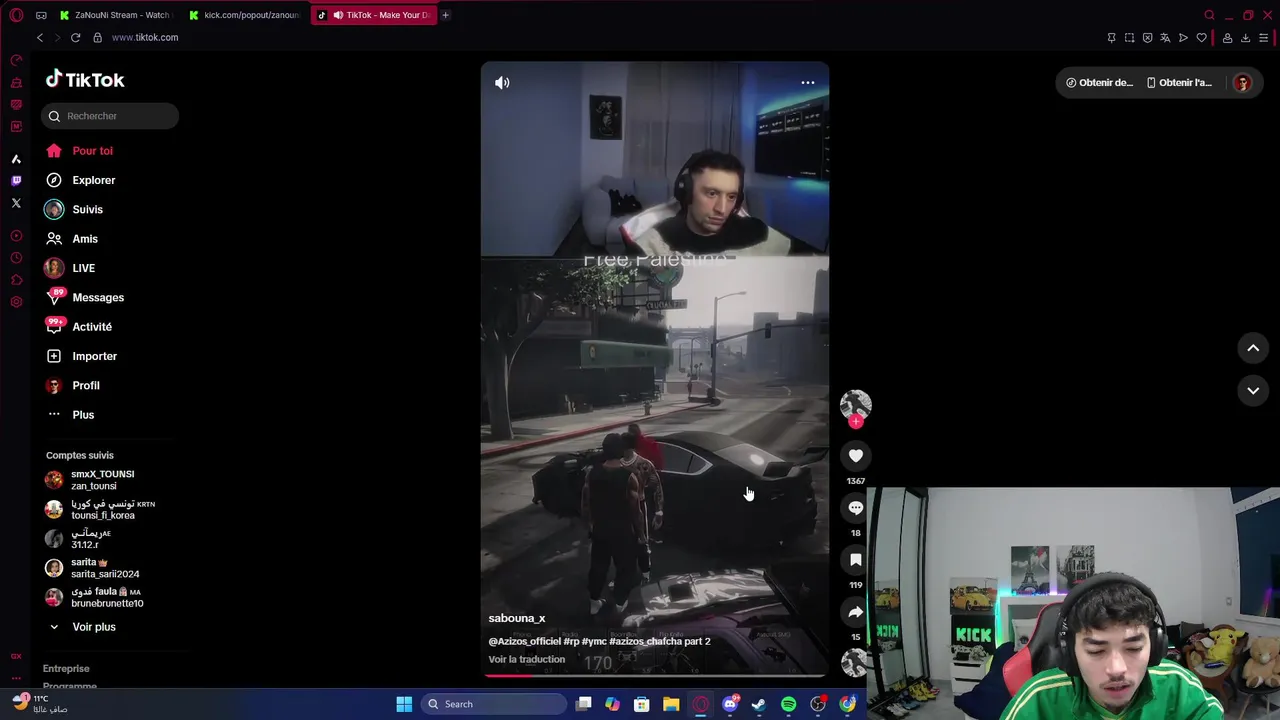Image resolution: width=1280 pixels, height=720 pixels.
Task: Bookmark the video with 119 saves
Action: [856, 560]
